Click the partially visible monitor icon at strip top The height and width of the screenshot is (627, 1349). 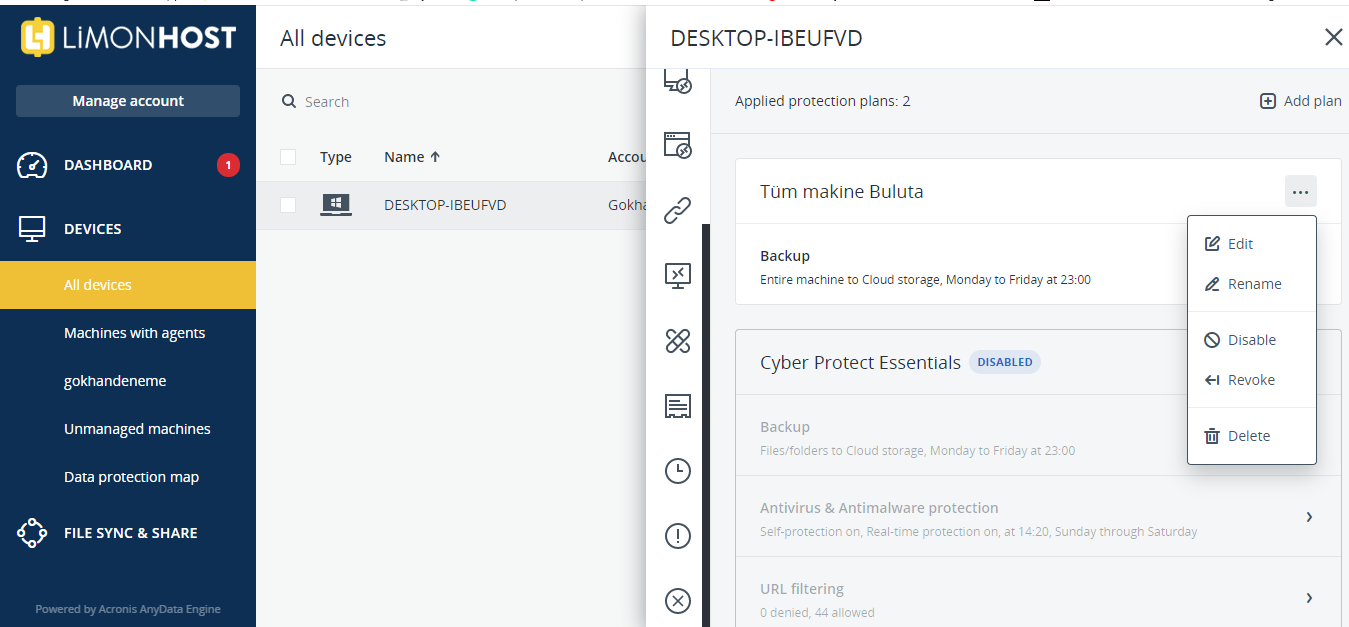678,82
